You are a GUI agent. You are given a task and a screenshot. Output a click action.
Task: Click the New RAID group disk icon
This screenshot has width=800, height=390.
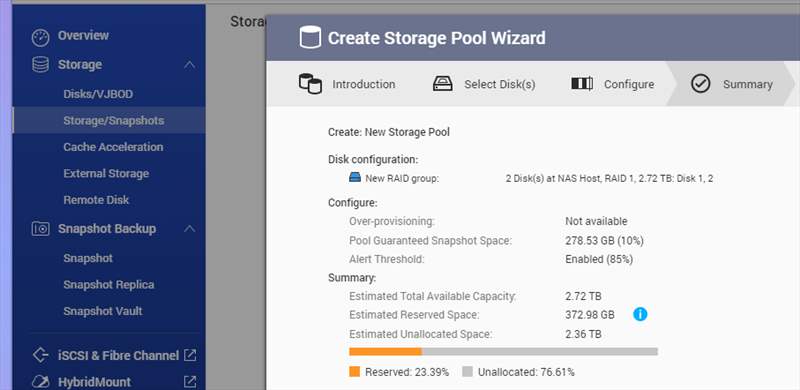click(x=355, y=178)
